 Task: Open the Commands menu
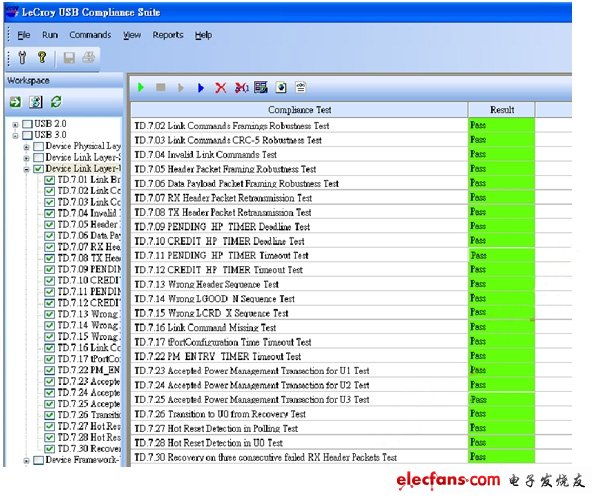(90, 35)
